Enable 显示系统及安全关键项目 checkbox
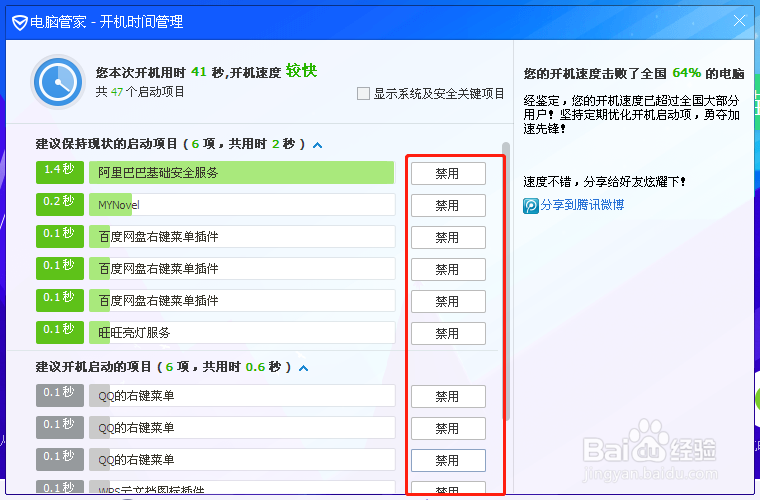The image size is (760, 500). click(363, 94)
